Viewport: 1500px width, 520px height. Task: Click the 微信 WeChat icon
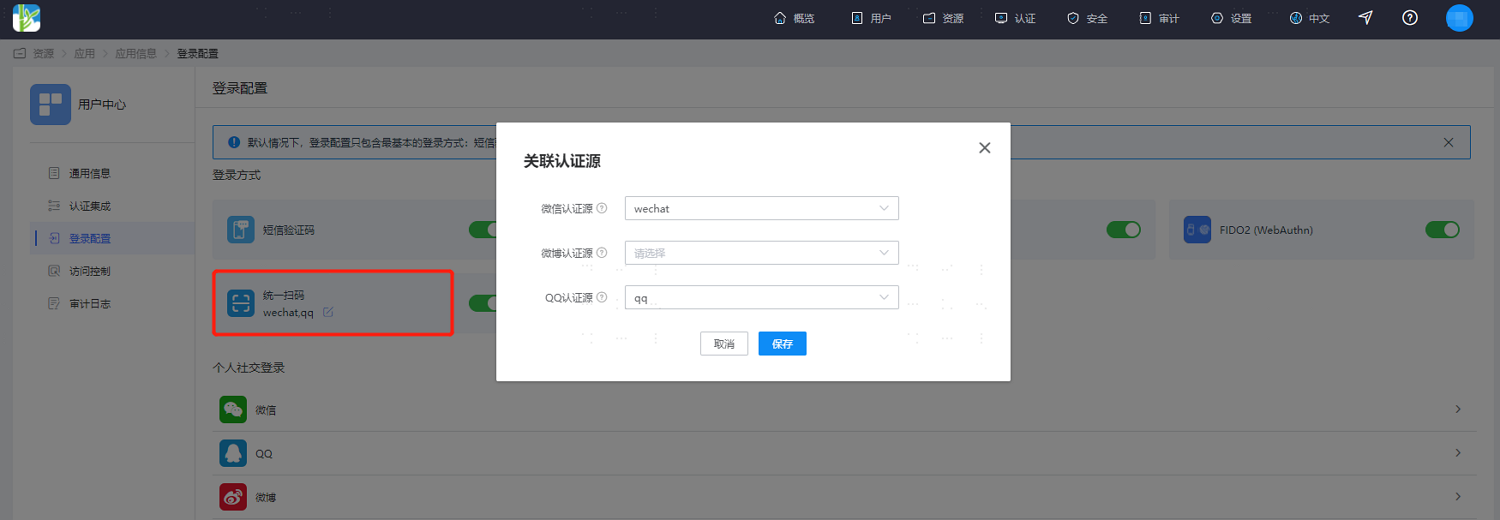point(233,409)
